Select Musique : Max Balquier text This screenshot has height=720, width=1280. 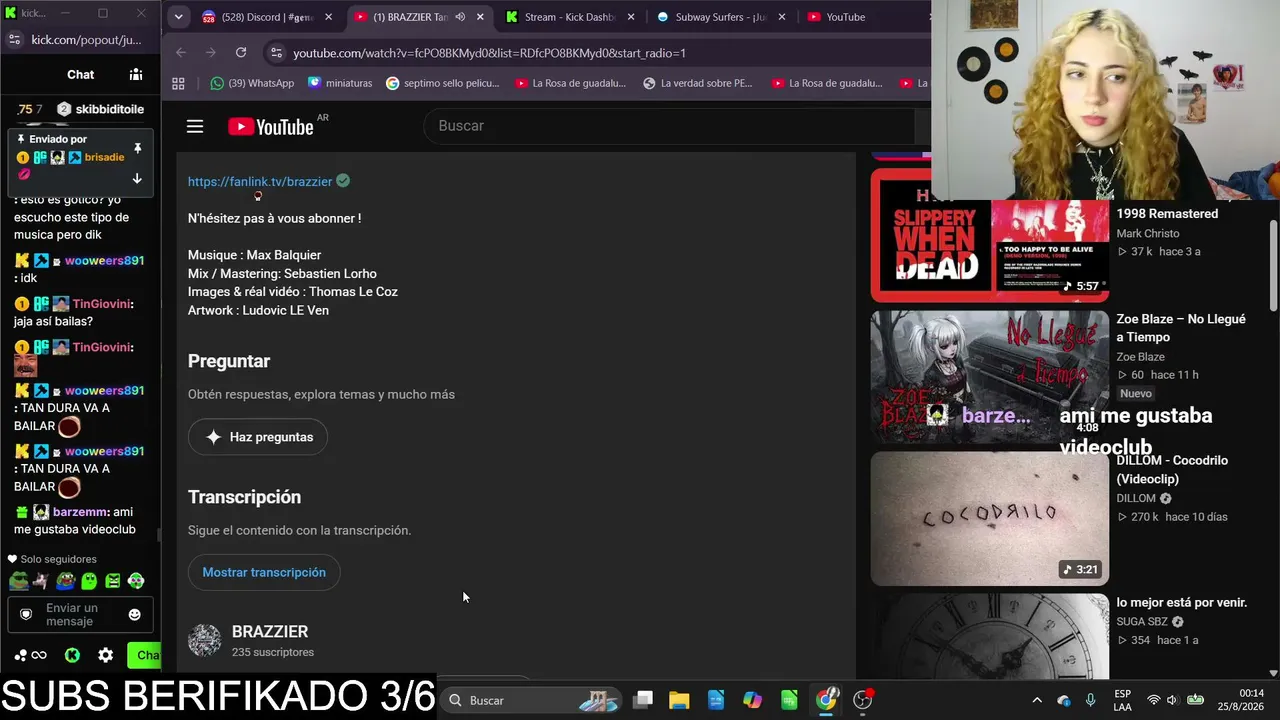(254, 255)
